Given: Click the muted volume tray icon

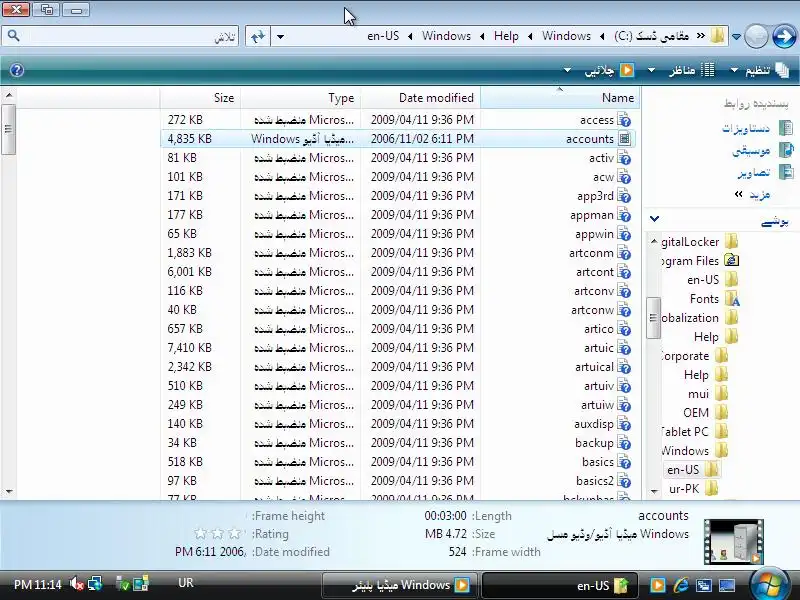Looking at the screenshot, I should (x=77, y=583).
